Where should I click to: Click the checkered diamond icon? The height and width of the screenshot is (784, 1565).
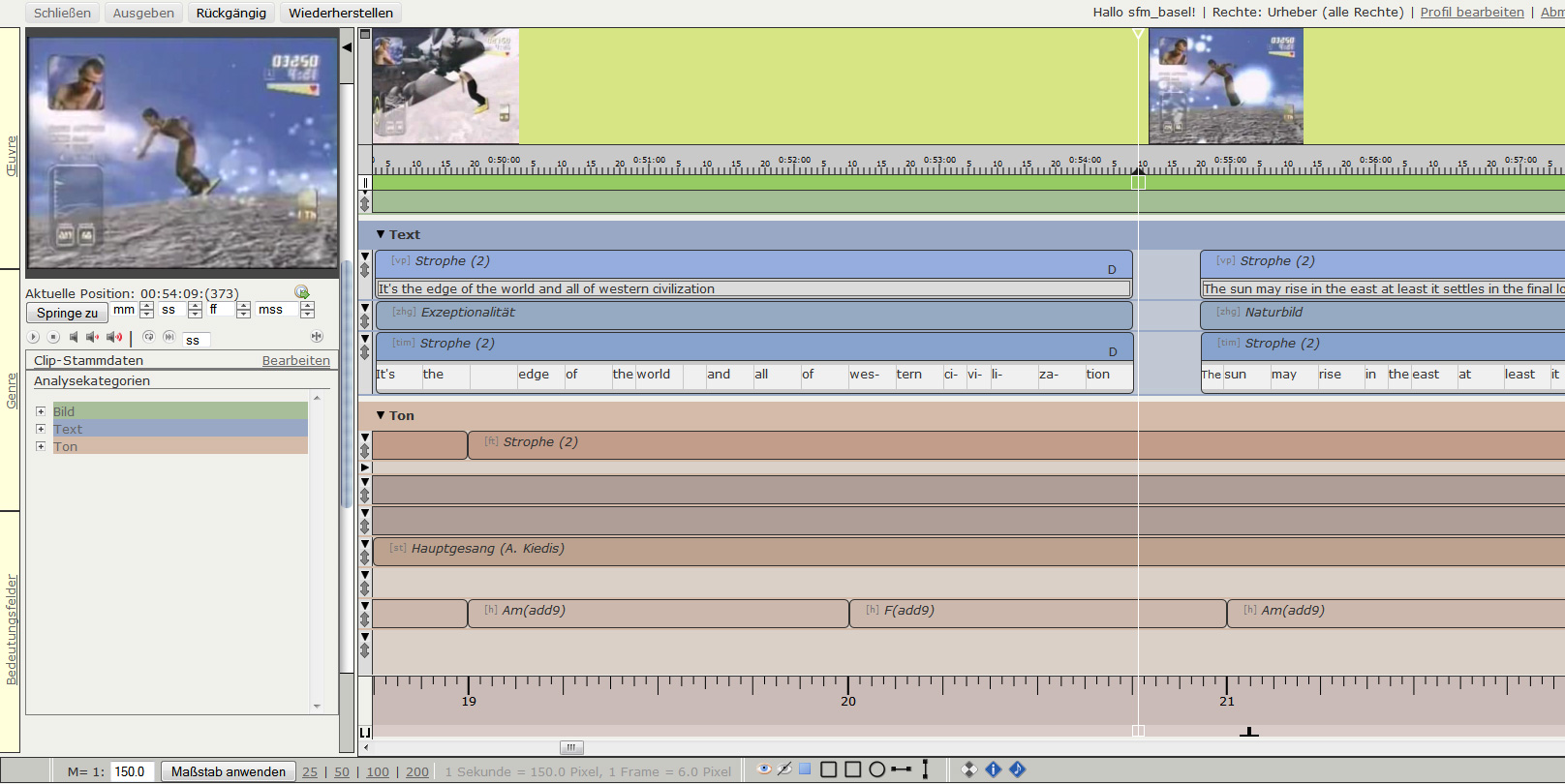pyautogui.click(x=969, y=769)
